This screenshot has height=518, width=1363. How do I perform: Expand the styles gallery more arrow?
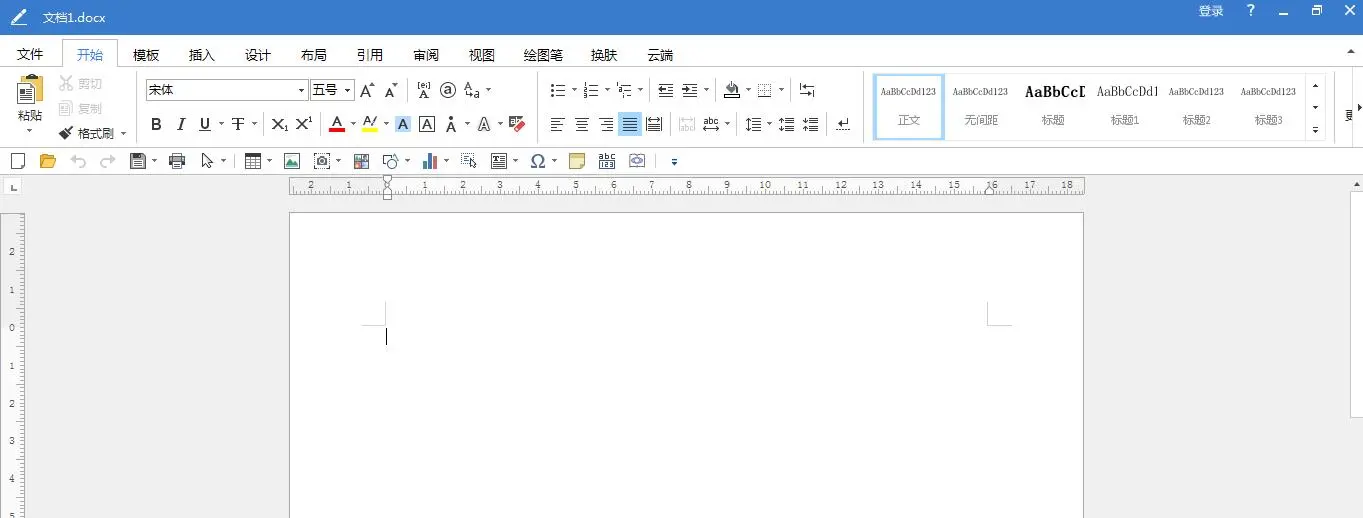[1316, 130]
